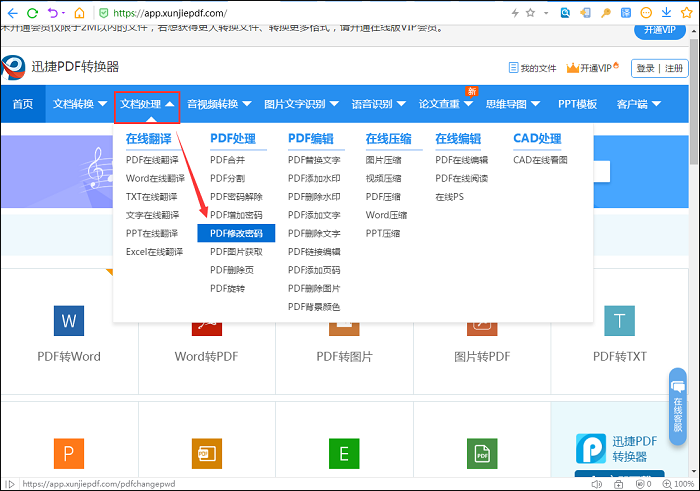The width and height of the screenshot is (700, 491).
Task: Click the green E icon tile
Action: [344, 454]
